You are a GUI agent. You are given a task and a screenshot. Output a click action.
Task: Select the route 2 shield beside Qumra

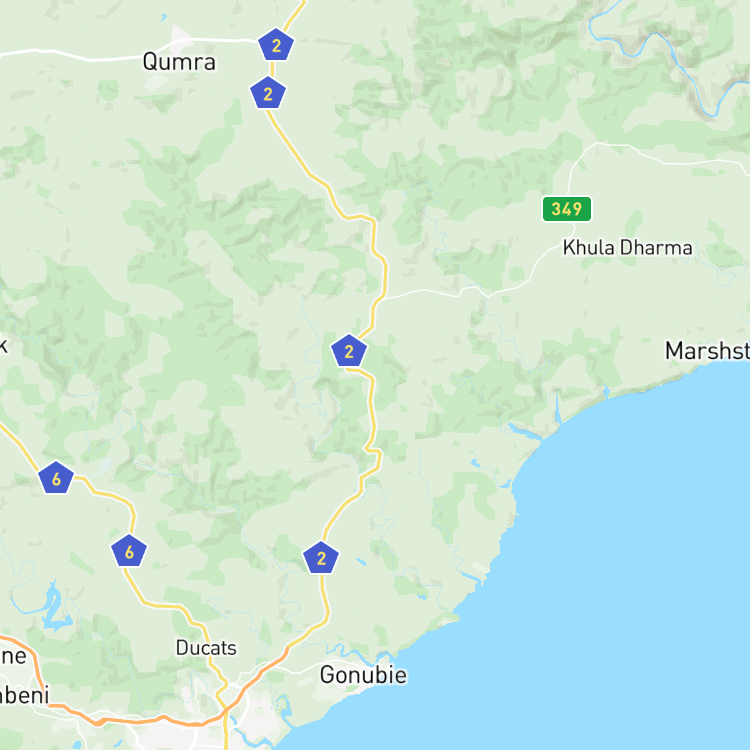pyautogui.click(x=276, y=45)
